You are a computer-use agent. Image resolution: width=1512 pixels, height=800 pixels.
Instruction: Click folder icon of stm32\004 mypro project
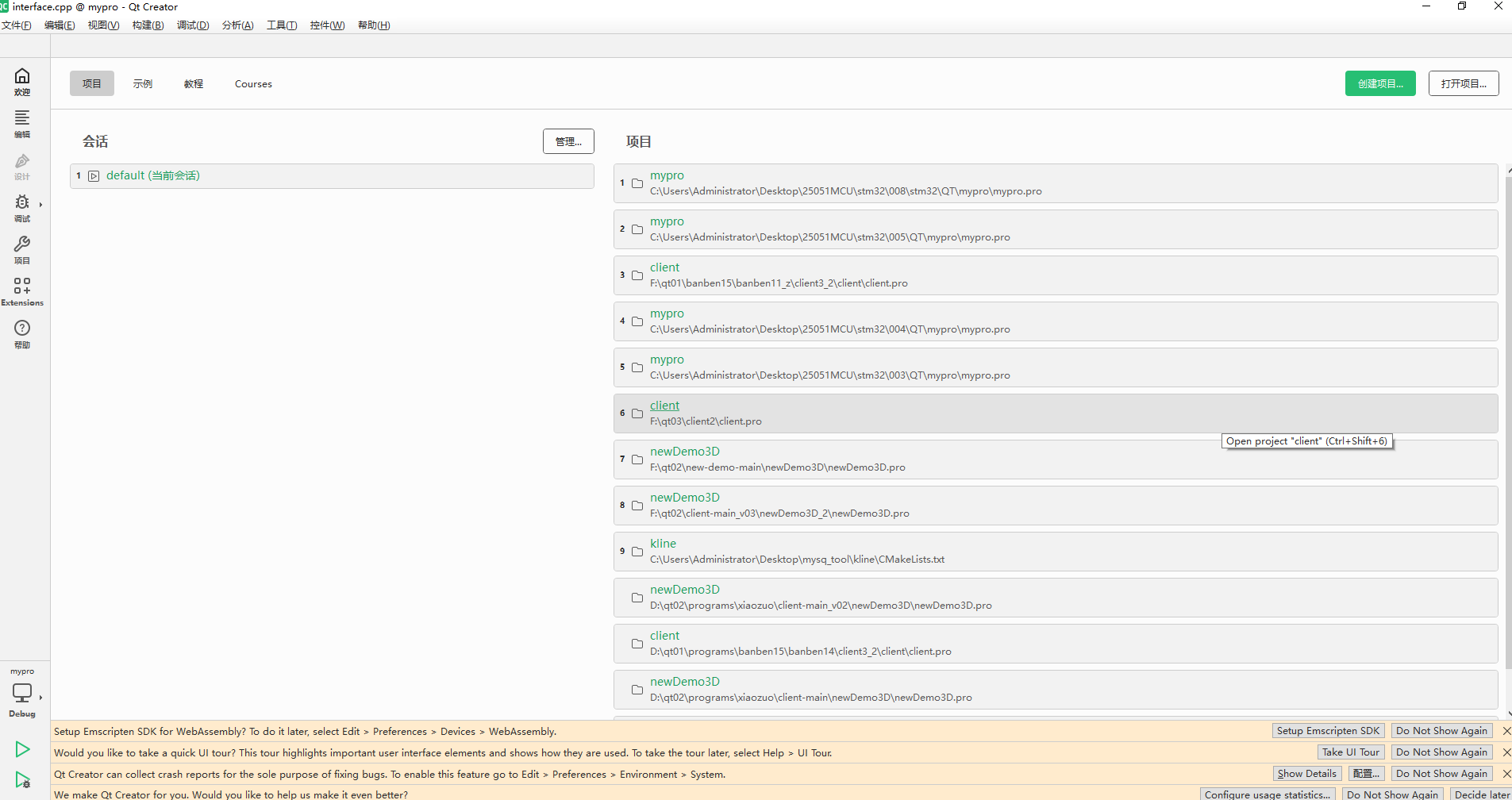[x=637, y=321]
